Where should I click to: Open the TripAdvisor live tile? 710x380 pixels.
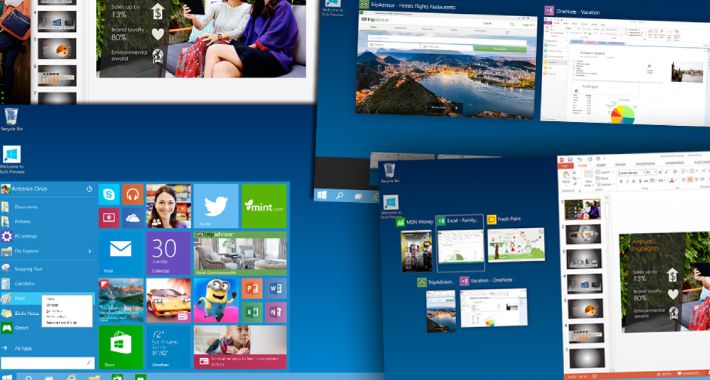(x=240, y=253)
